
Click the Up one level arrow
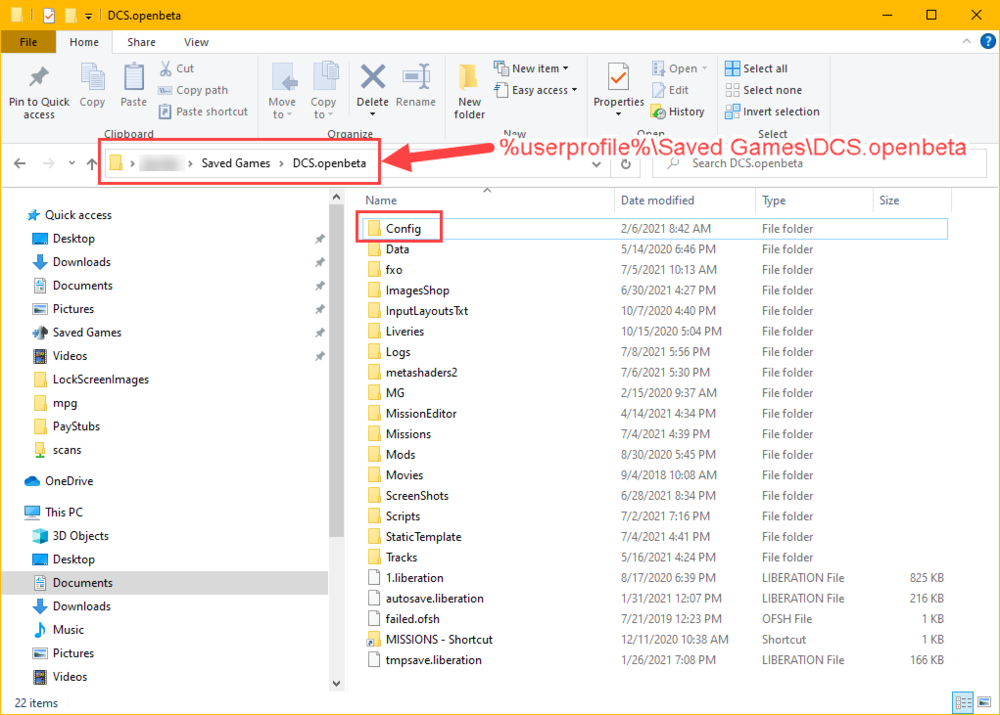point(92,164)
